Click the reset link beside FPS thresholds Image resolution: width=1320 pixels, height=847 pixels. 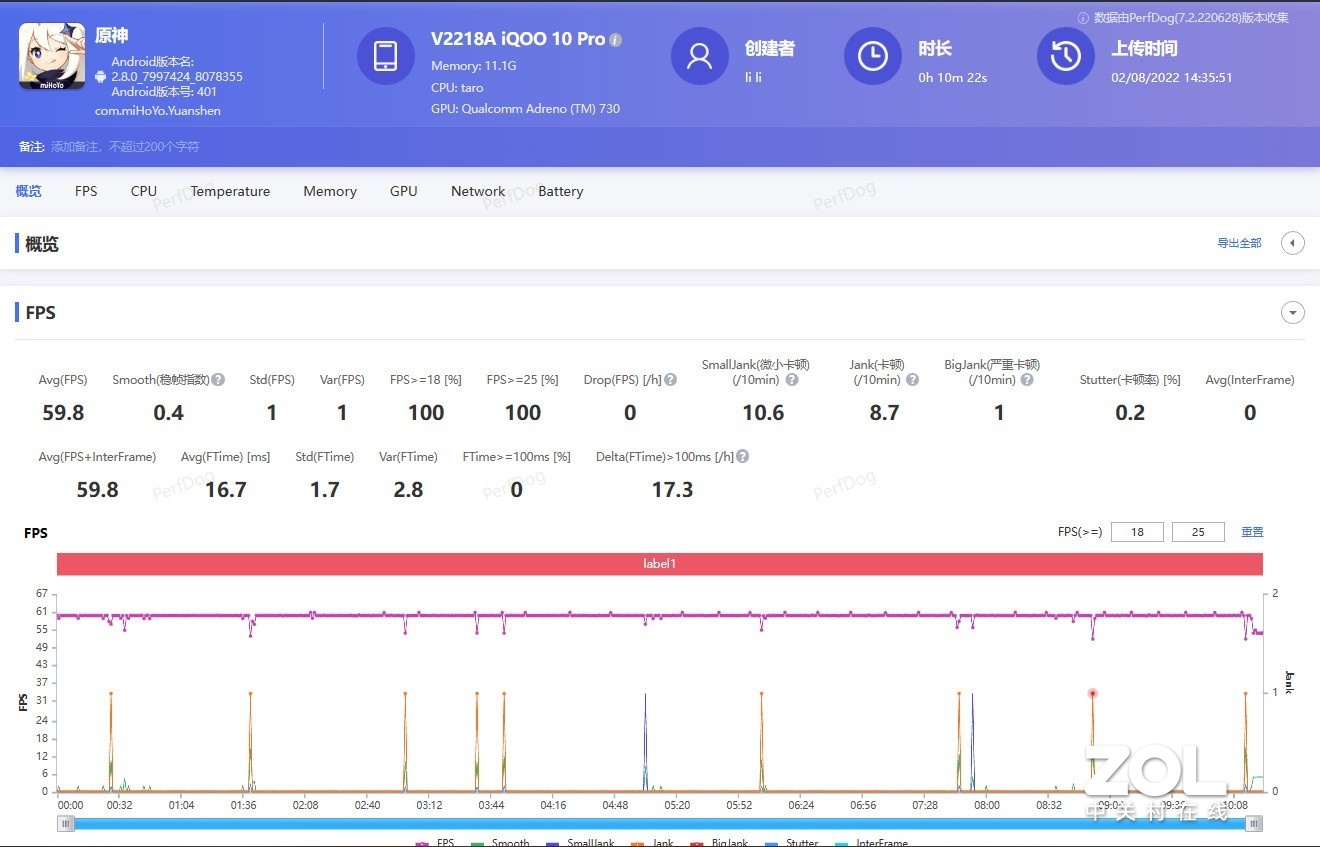1252,532
